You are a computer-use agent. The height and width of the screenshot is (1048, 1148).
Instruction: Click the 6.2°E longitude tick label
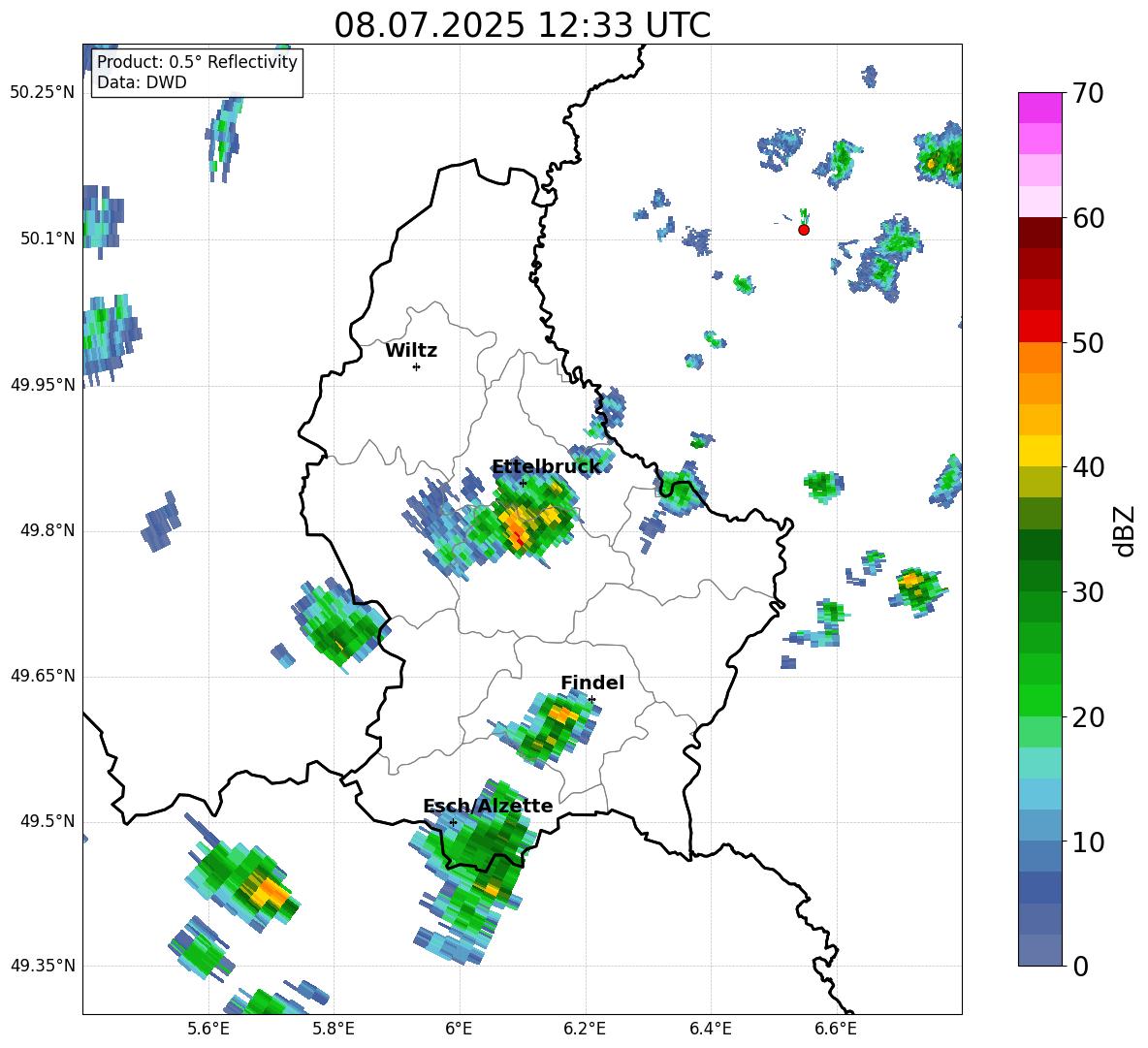(x=585, y=1029)
